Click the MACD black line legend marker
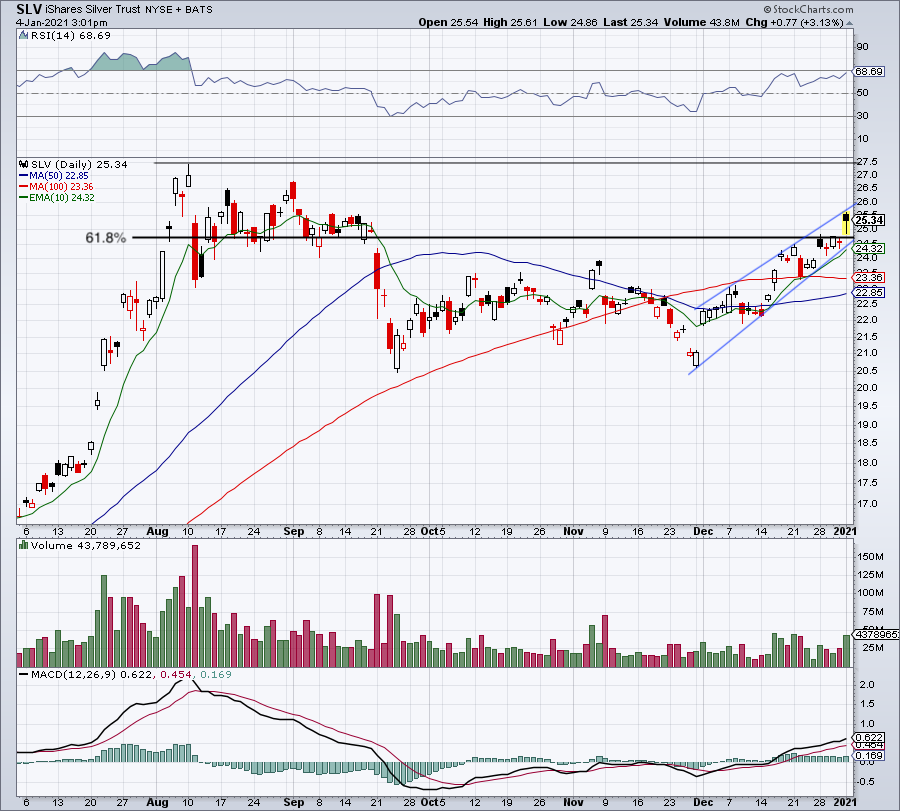900x811 pixels. [24, 674]
